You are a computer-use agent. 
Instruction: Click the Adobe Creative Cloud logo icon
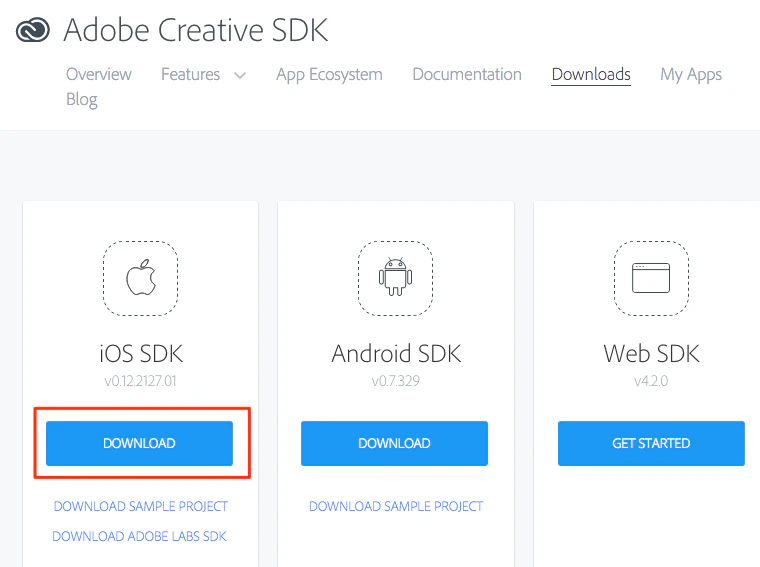pos(32,30)
